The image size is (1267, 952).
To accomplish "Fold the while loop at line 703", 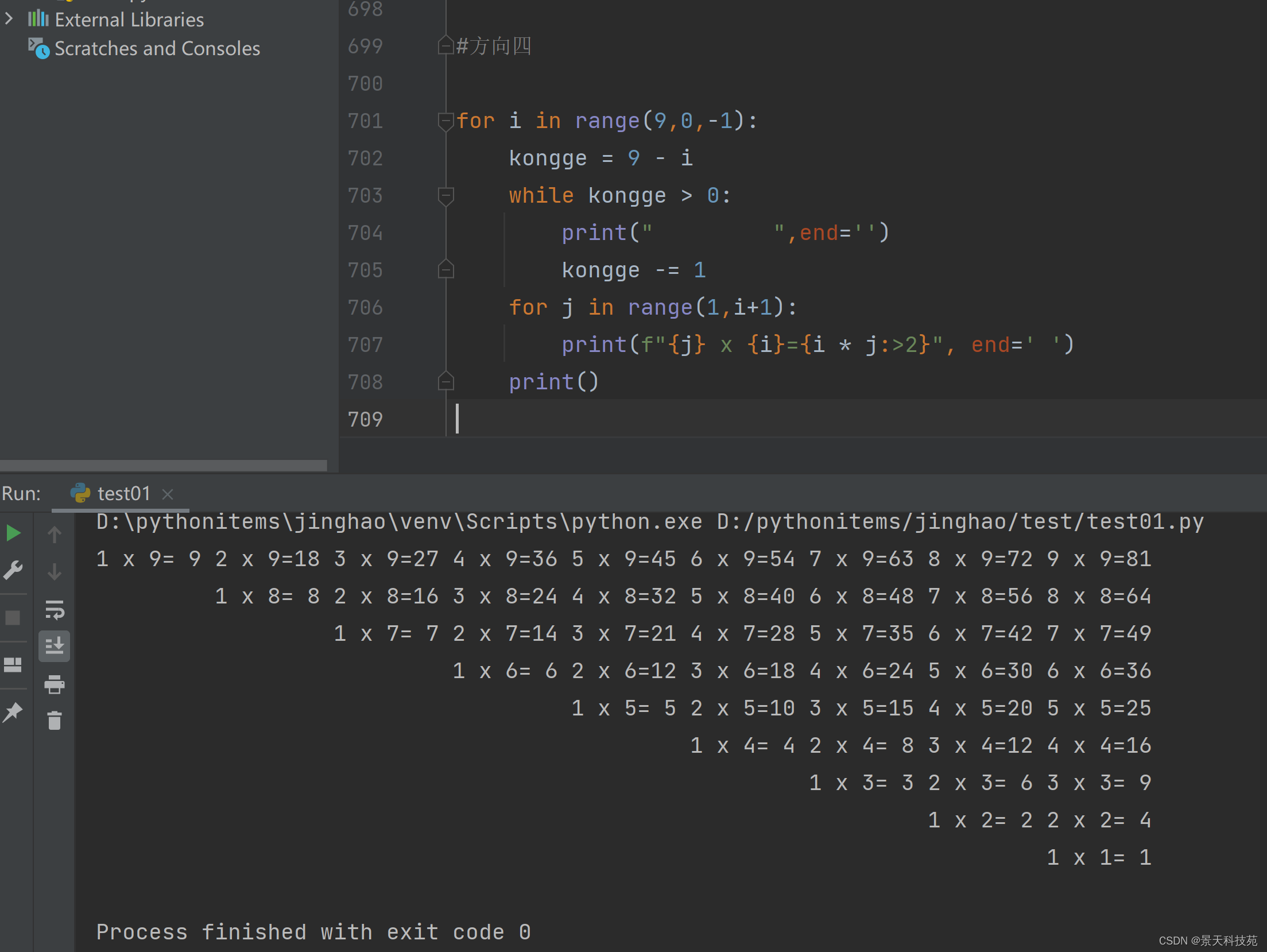I will click(446, 195).
